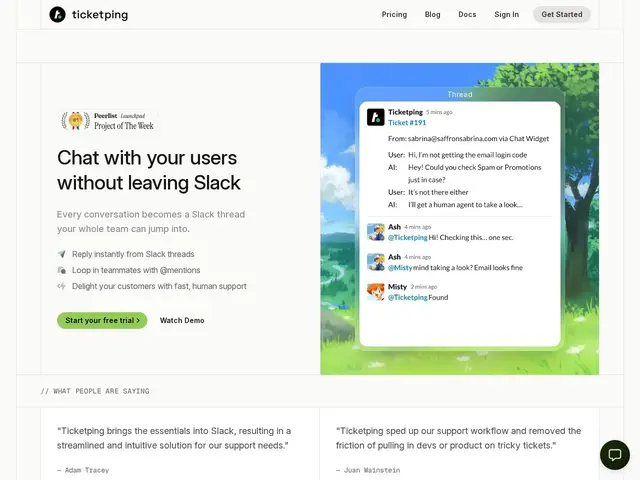
Task: Click the 'From: sabrina@saffronsabrina.com' line
Action: pos(468,139)
